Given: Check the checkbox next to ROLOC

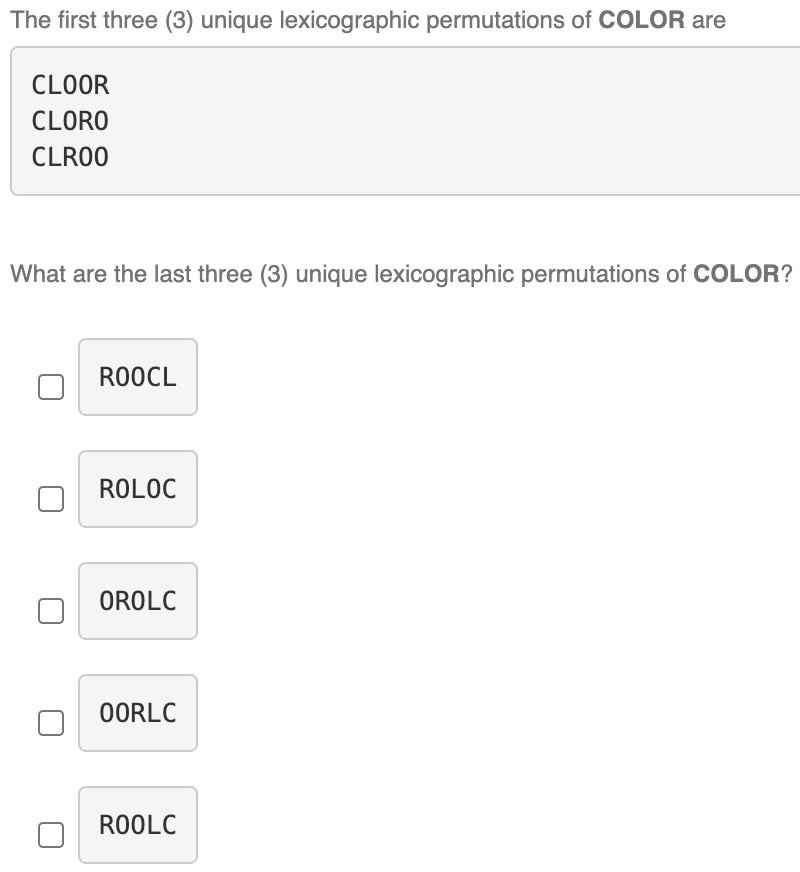Looking at the screenshot, I should tap(51, 497).
